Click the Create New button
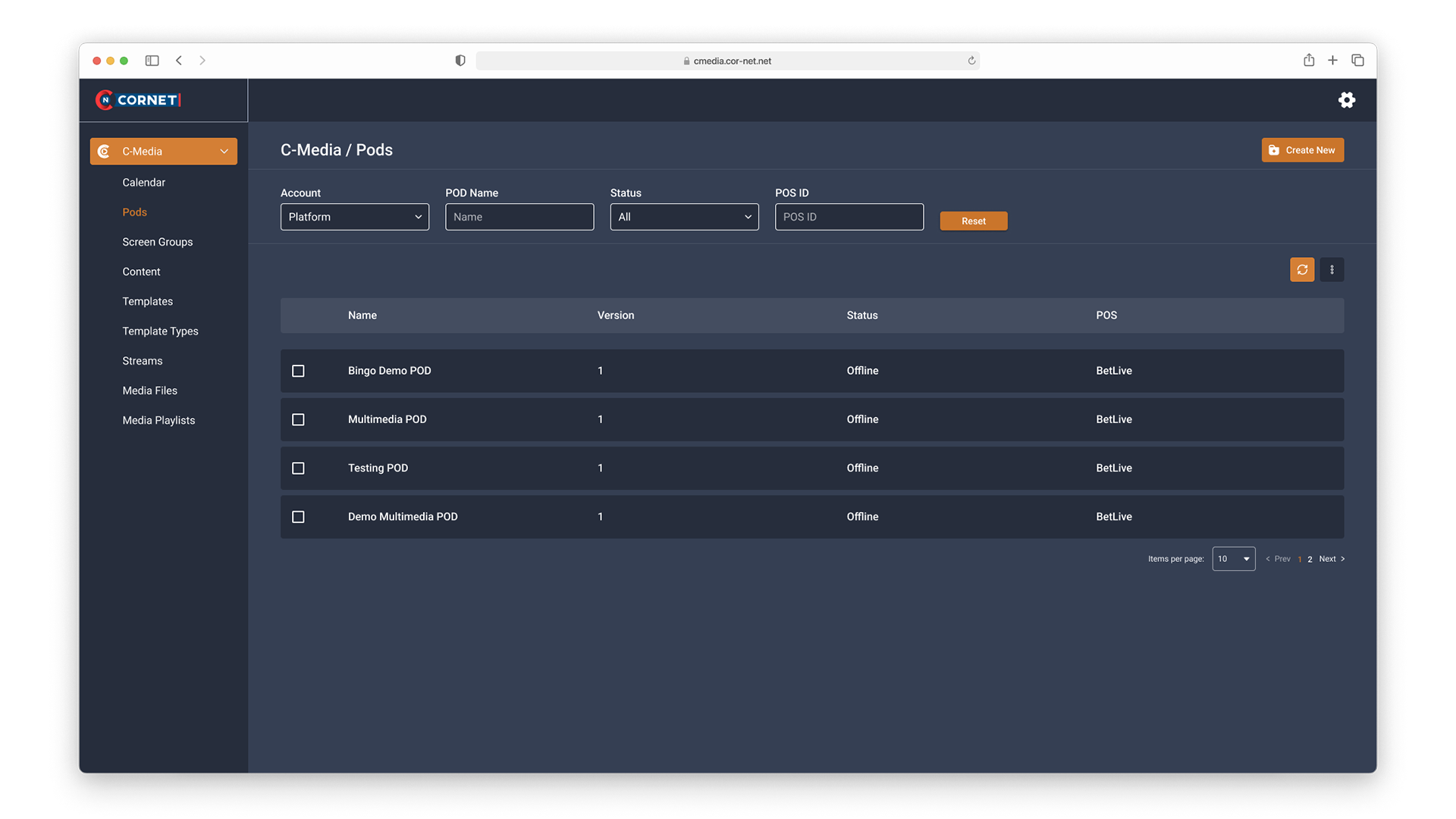Viewport: 1456px width, 819px height. [1302, 150]
